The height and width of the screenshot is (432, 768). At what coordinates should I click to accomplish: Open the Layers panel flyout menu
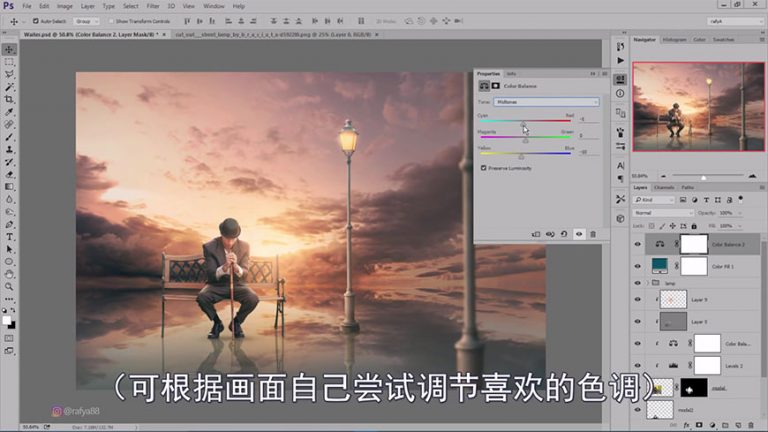[x=762, y=188]
